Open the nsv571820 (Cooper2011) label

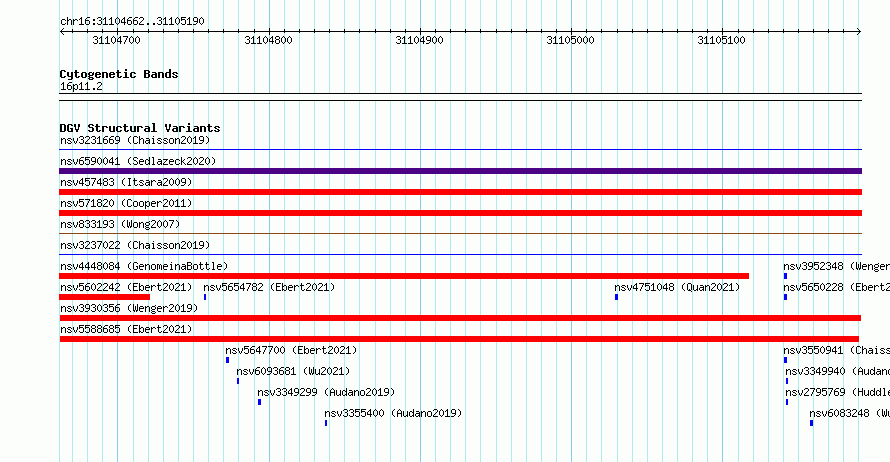click(126, 203)
